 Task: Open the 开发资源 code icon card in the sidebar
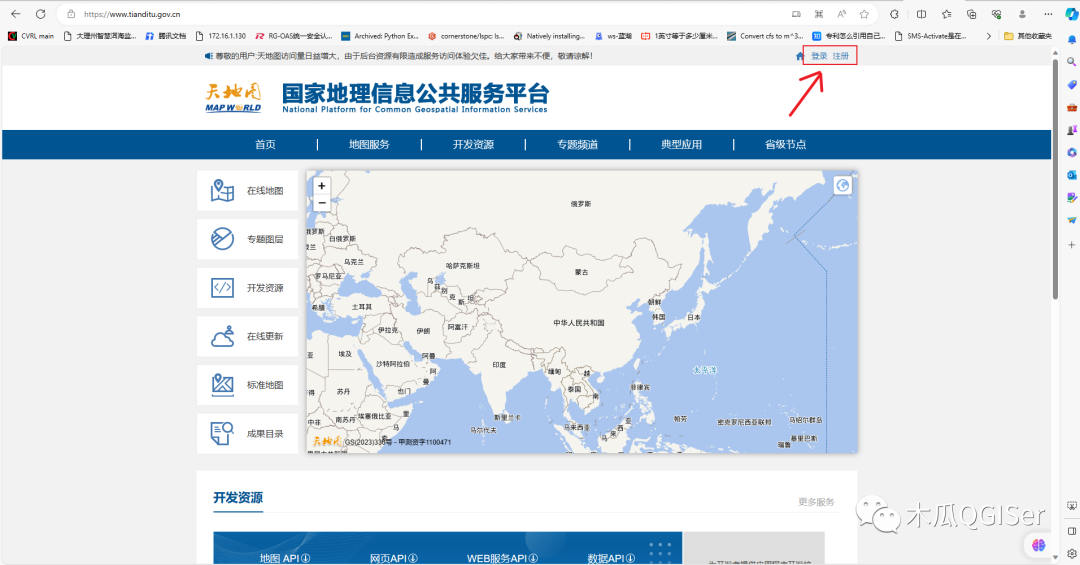[247, 288]
